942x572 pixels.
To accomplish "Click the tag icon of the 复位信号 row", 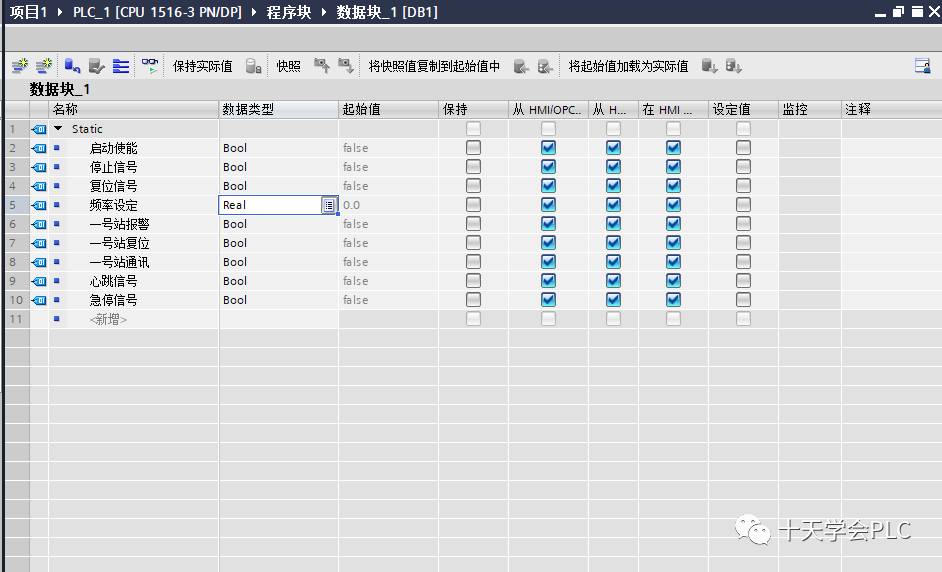I will coord(39,186).
